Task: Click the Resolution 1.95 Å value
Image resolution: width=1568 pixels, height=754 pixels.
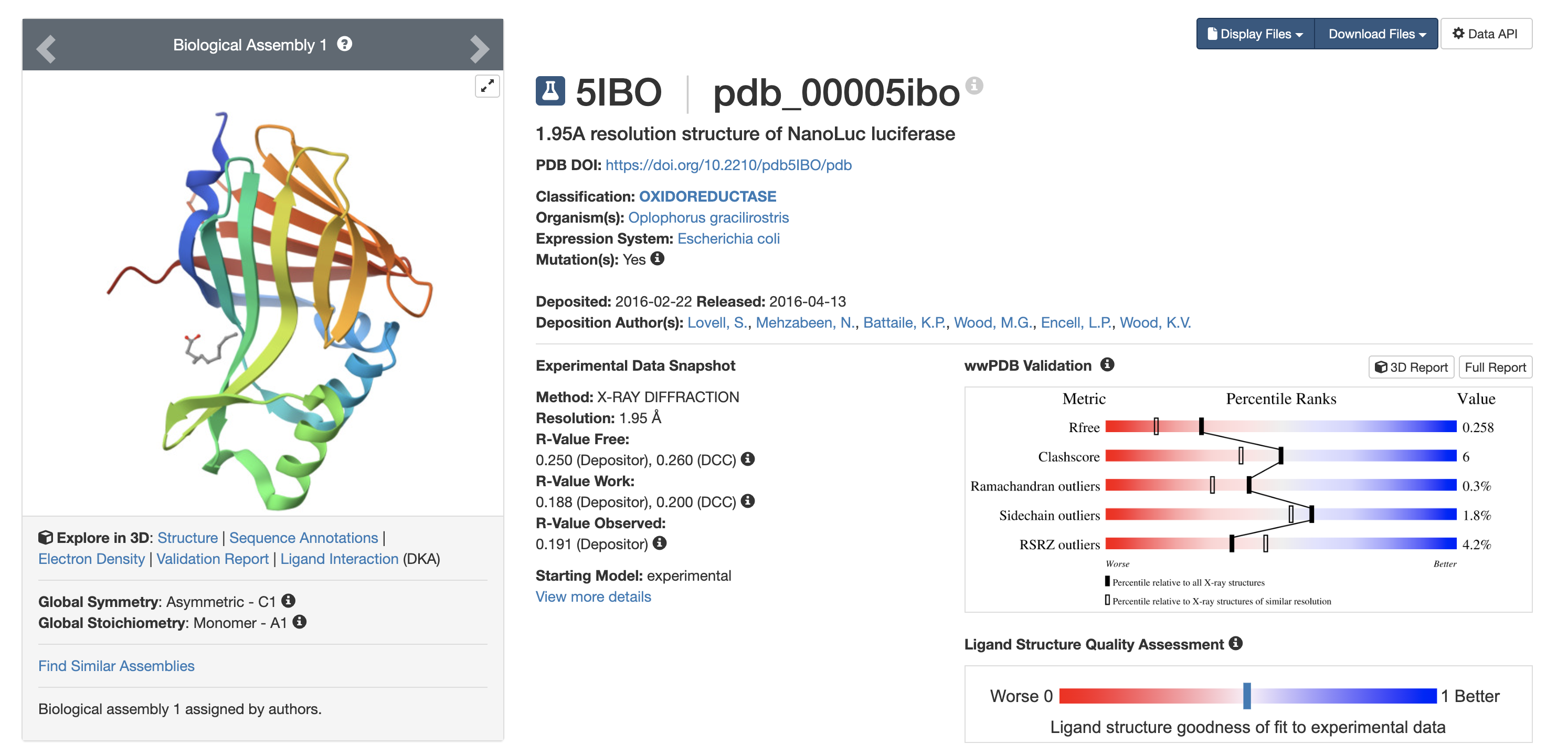Action: pos(640,418)
